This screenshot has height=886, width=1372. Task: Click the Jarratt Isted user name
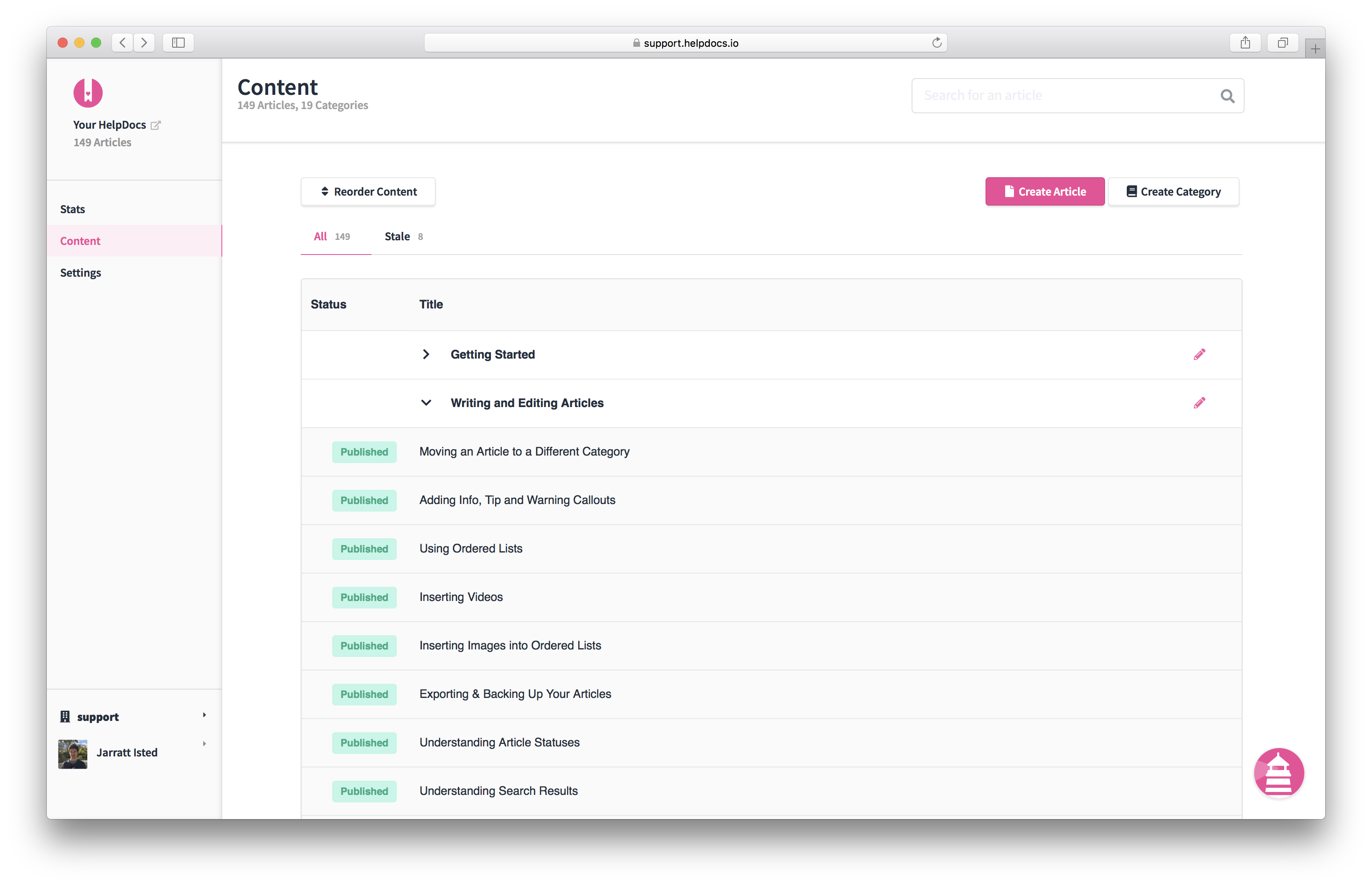(x=127, y=753)
